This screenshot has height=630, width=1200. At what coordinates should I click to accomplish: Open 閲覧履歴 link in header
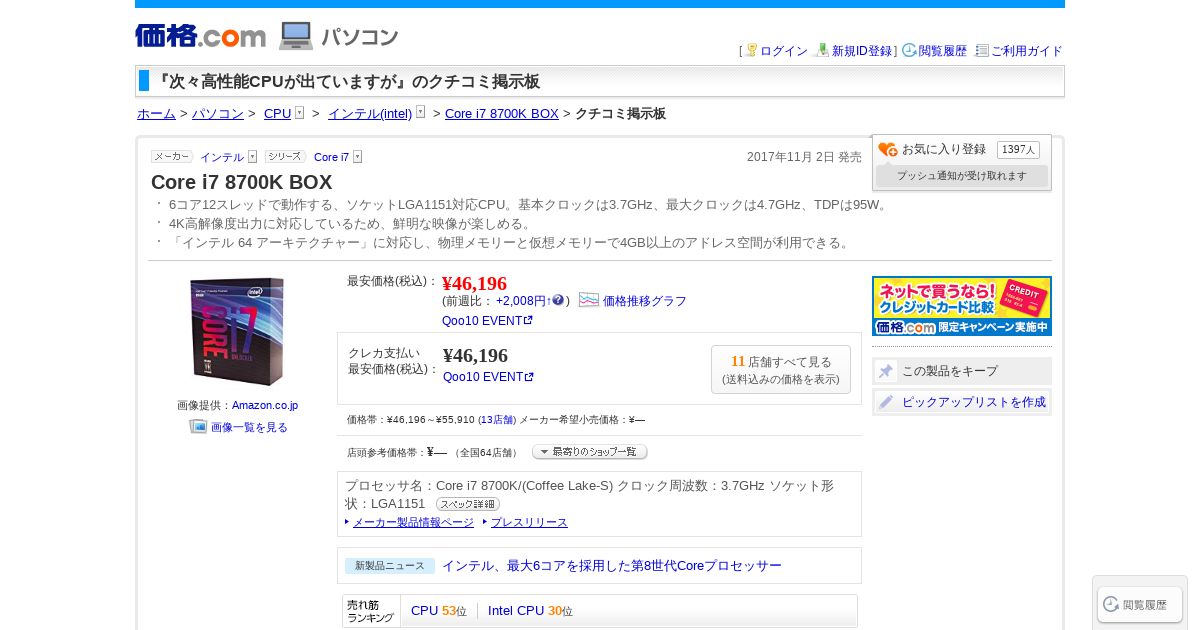coord(943,51)
